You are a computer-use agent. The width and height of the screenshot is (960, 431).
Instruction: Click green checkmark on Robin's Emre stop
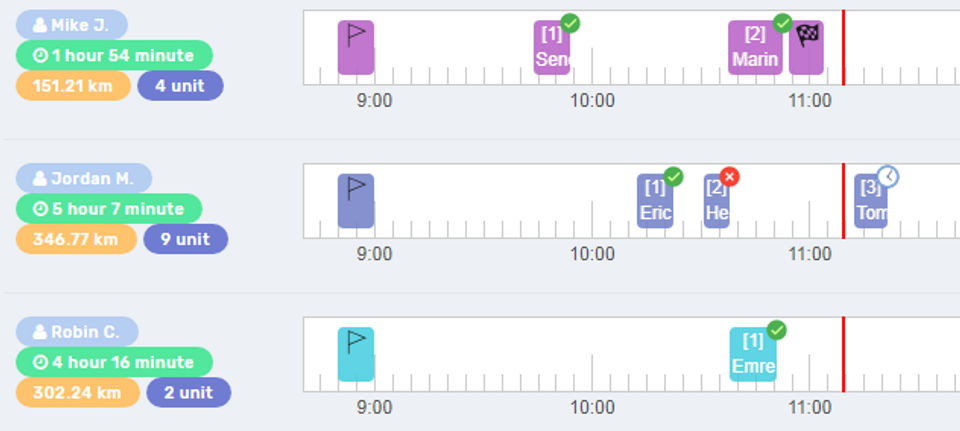(776, 330)
